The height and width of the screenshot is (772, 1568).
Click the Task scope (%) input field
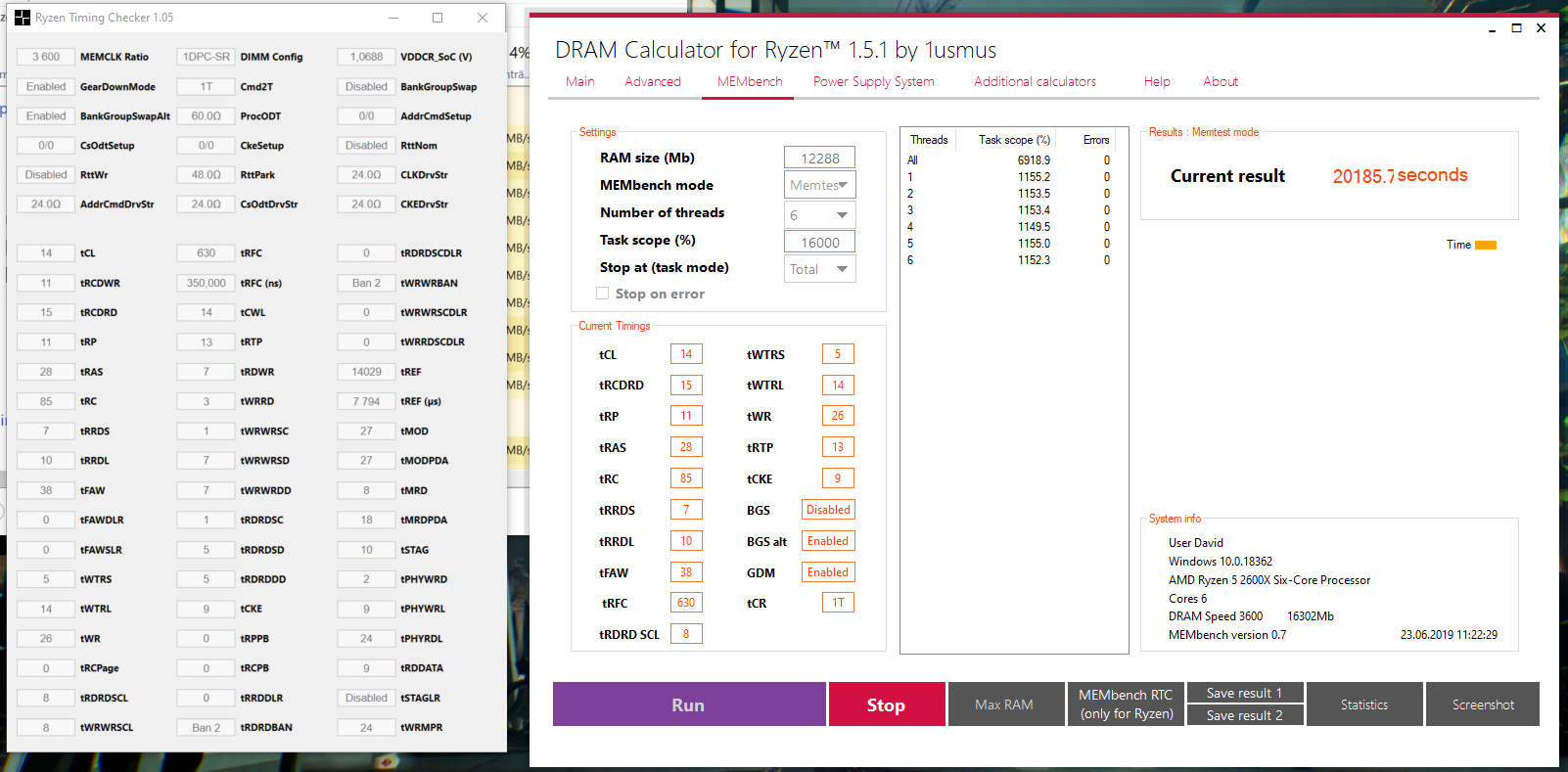coord(820,242)
